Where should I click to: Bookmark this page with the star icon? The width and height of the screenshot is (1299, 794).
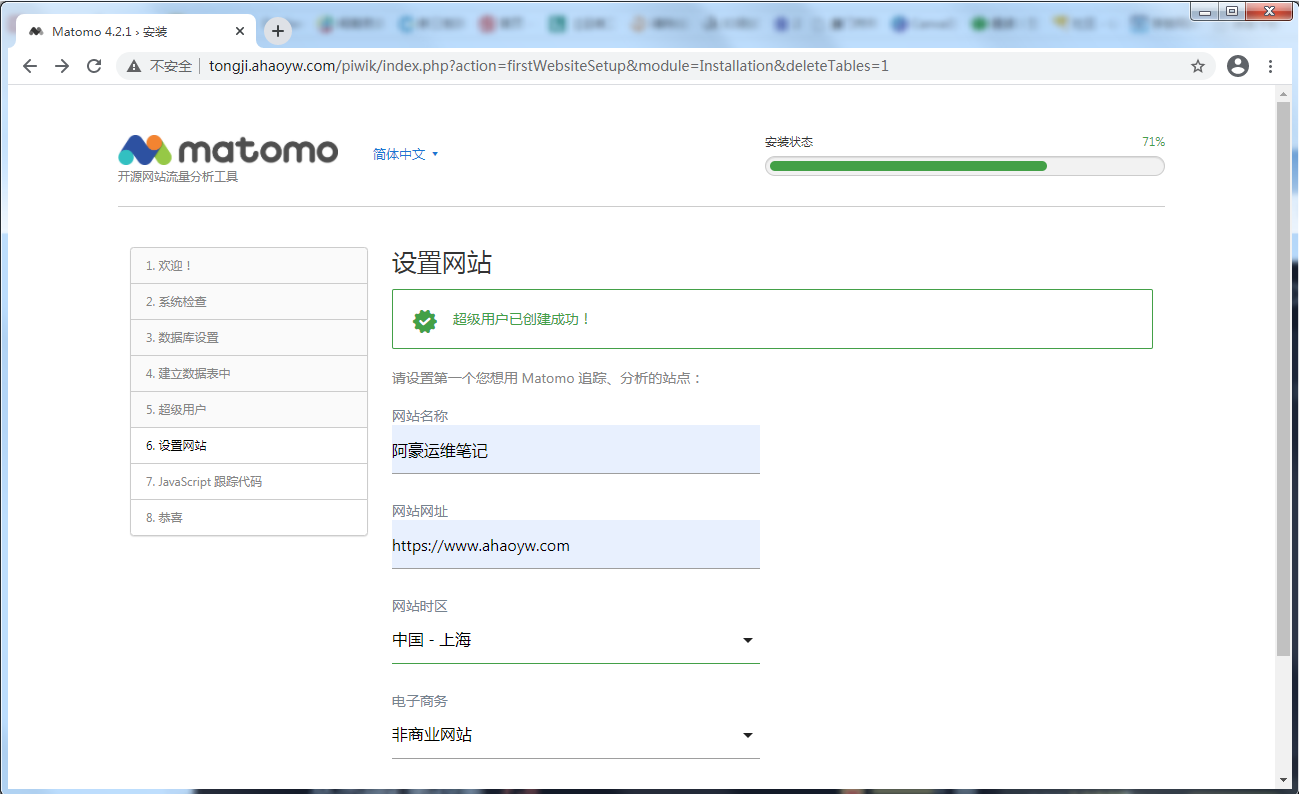tap(1198, 66)
